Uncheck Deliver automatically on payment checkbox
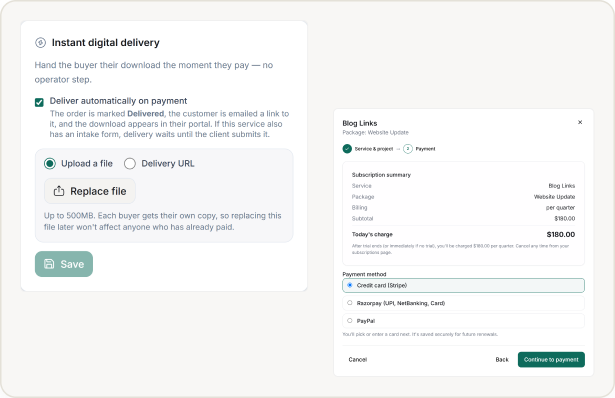 tap(39, 102)
